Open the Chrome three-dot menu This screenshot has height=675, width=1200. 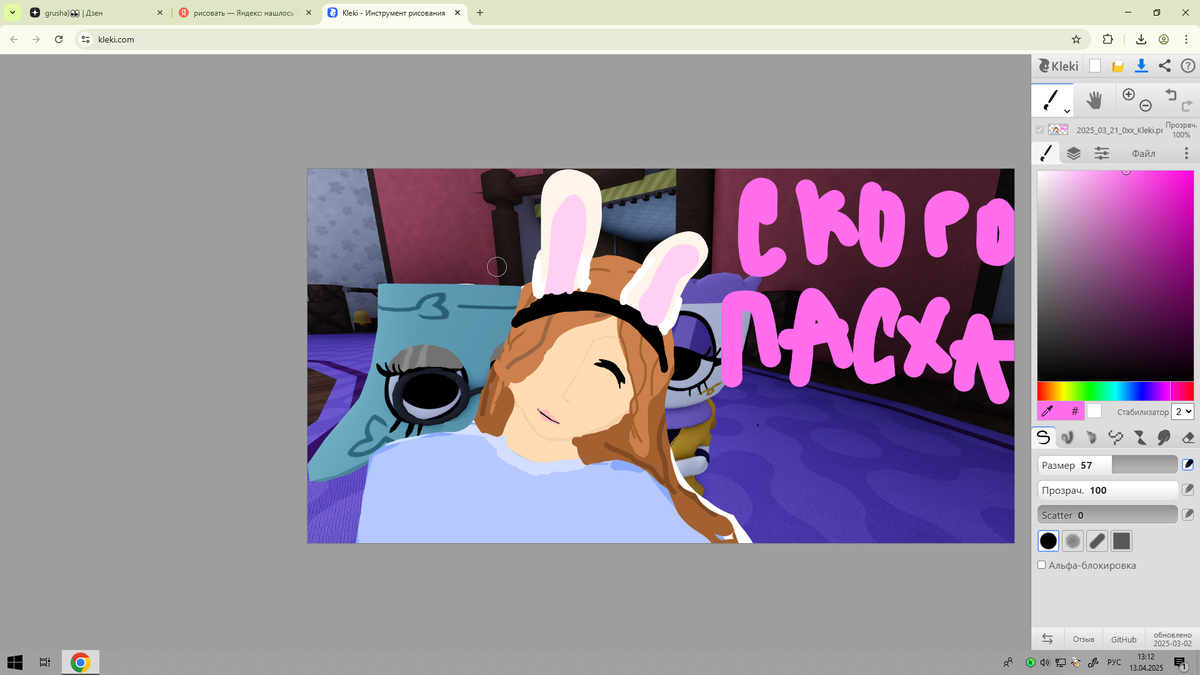click(1185, 39)
